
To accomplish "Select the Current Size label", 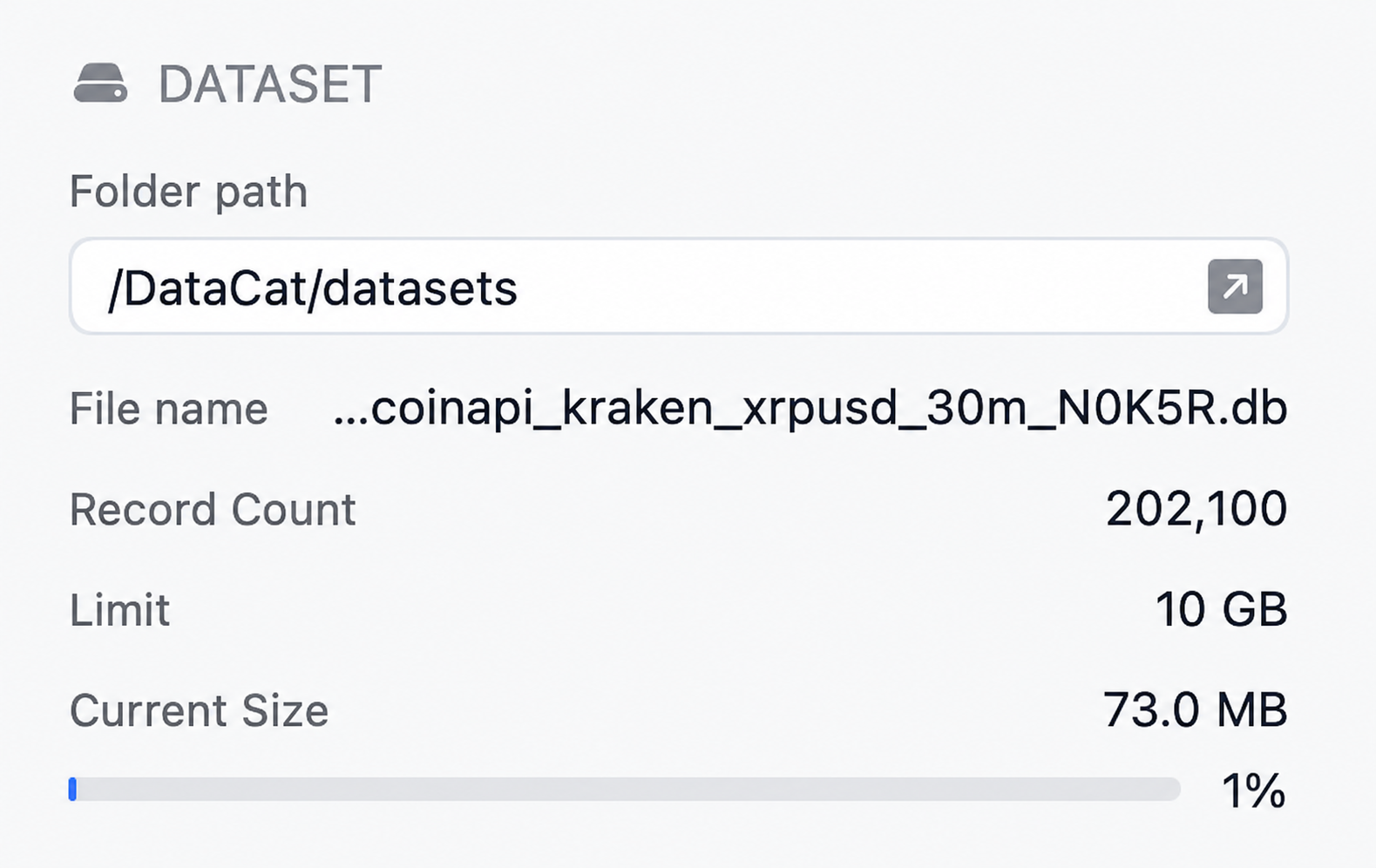I will pos(199,710).
